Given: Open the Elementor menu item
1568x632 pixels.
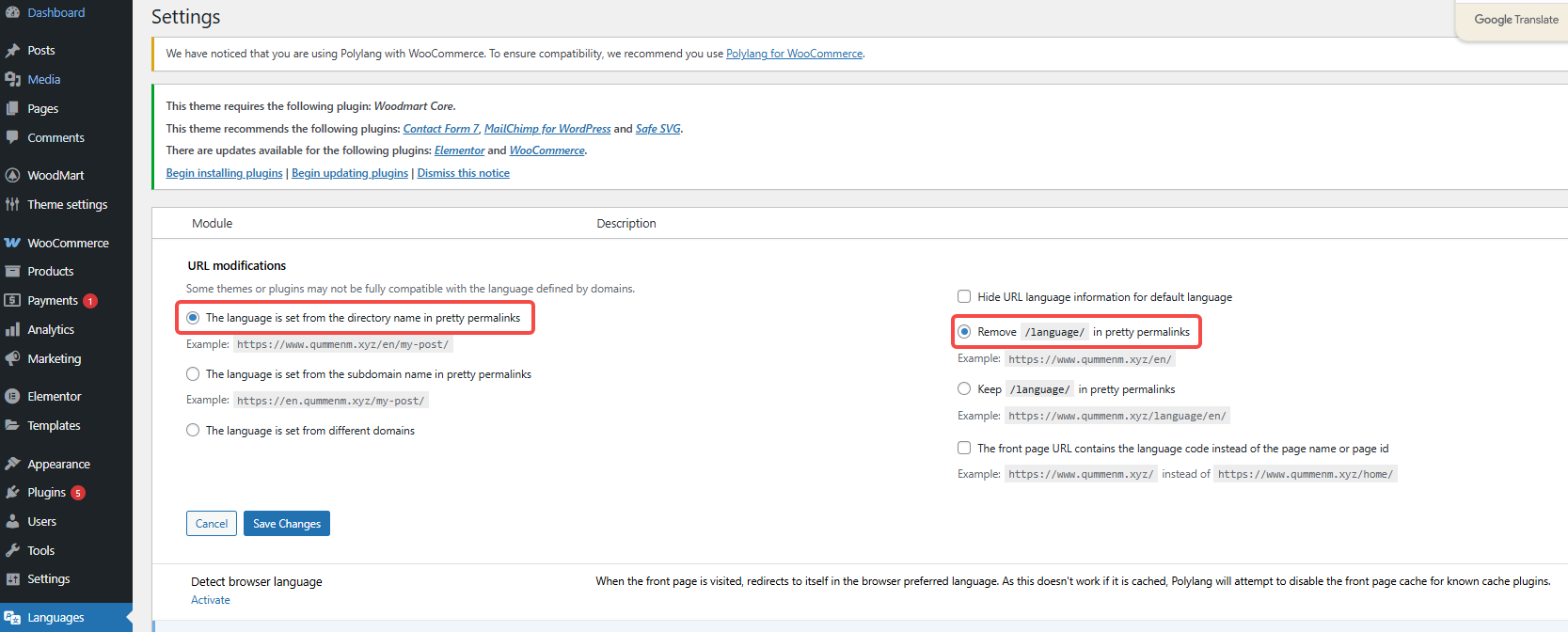Looking at the screenshot, I should (54, 397).
